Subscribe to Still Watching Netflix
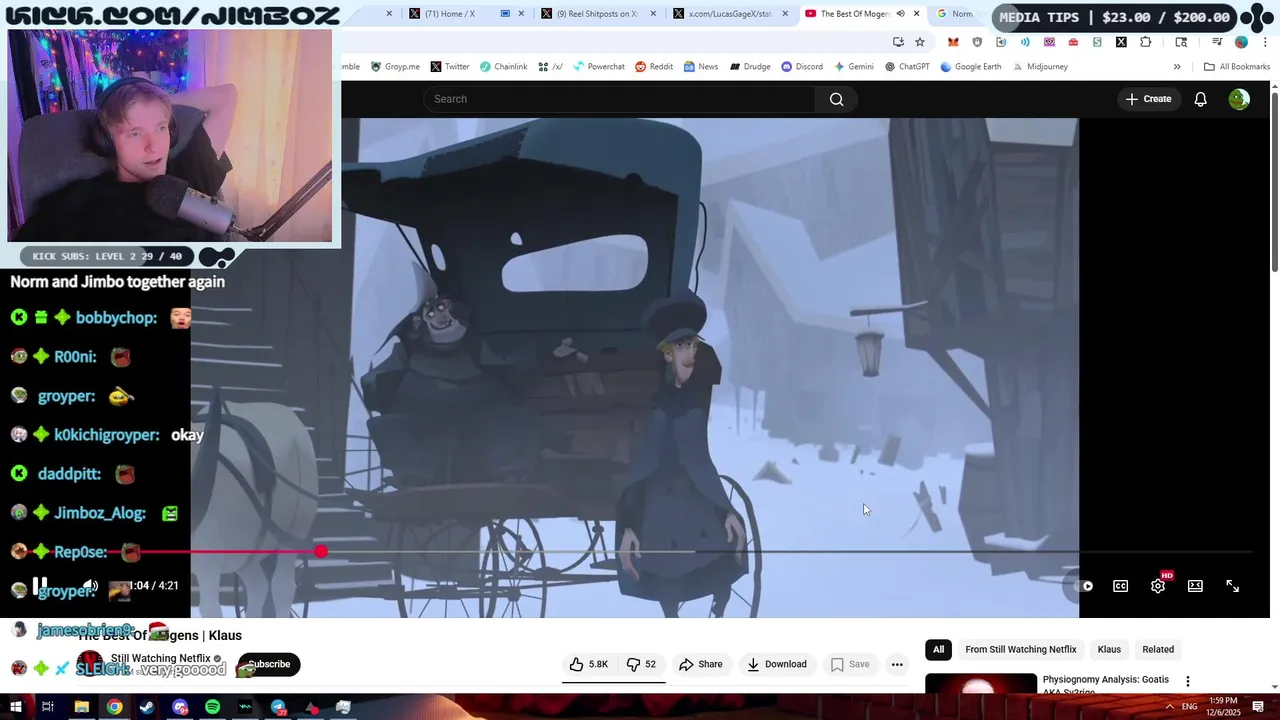Image resolution: width=1280 pixels, height=720 pixels. 268,664
